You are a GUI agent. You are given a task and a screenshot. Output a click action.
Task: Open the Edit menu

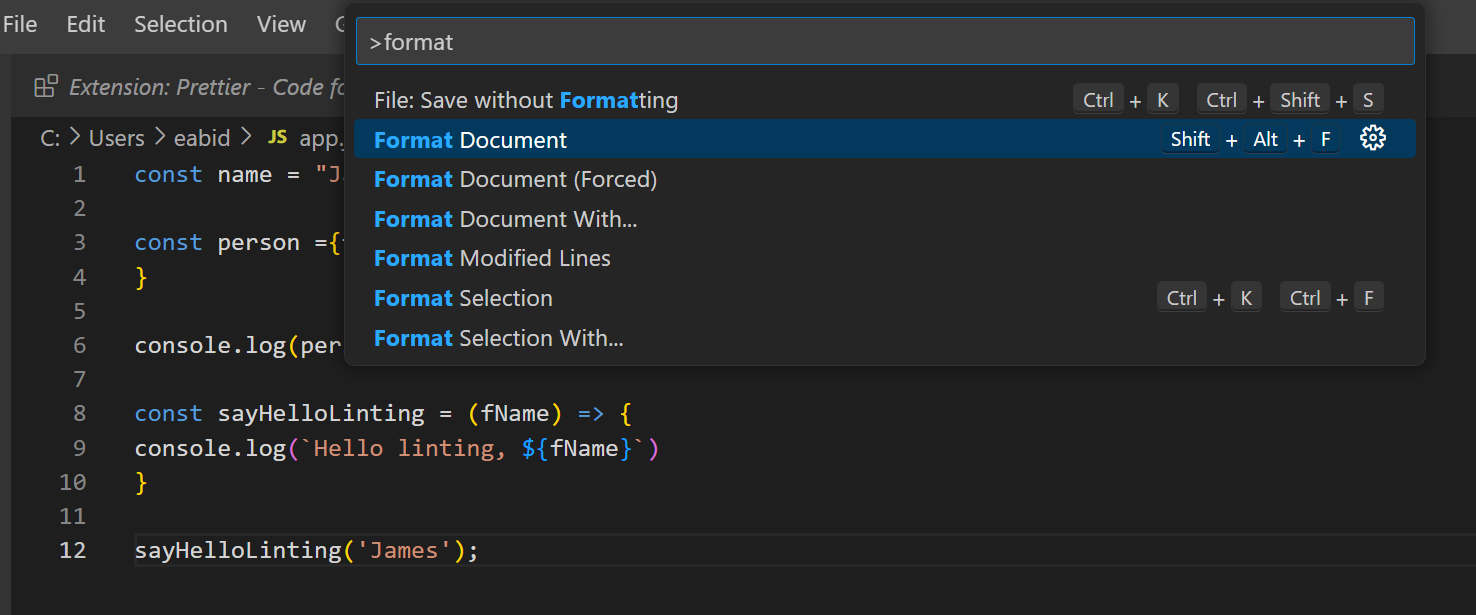pyautogui.click(x=86, y=24)
